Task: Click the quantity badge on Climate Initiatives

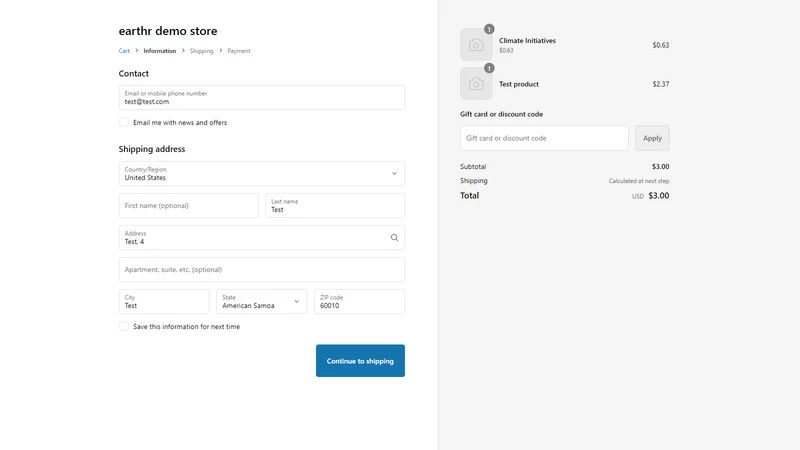Action: 489,29
